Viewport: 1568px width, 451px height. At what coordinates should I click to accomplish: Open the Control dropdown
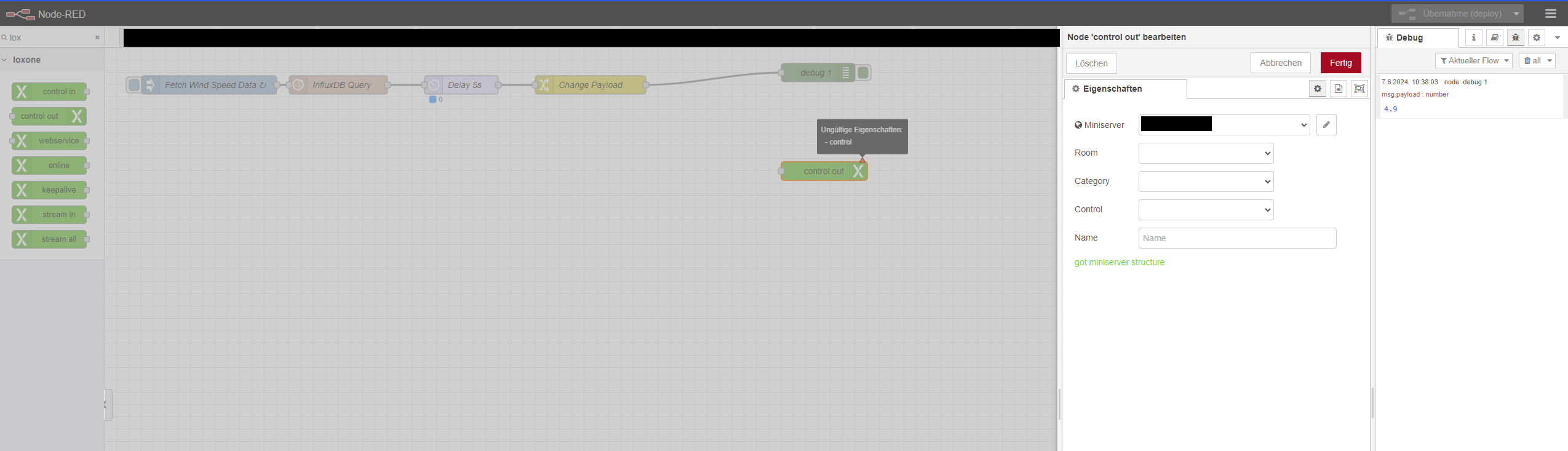(1206, 210)
